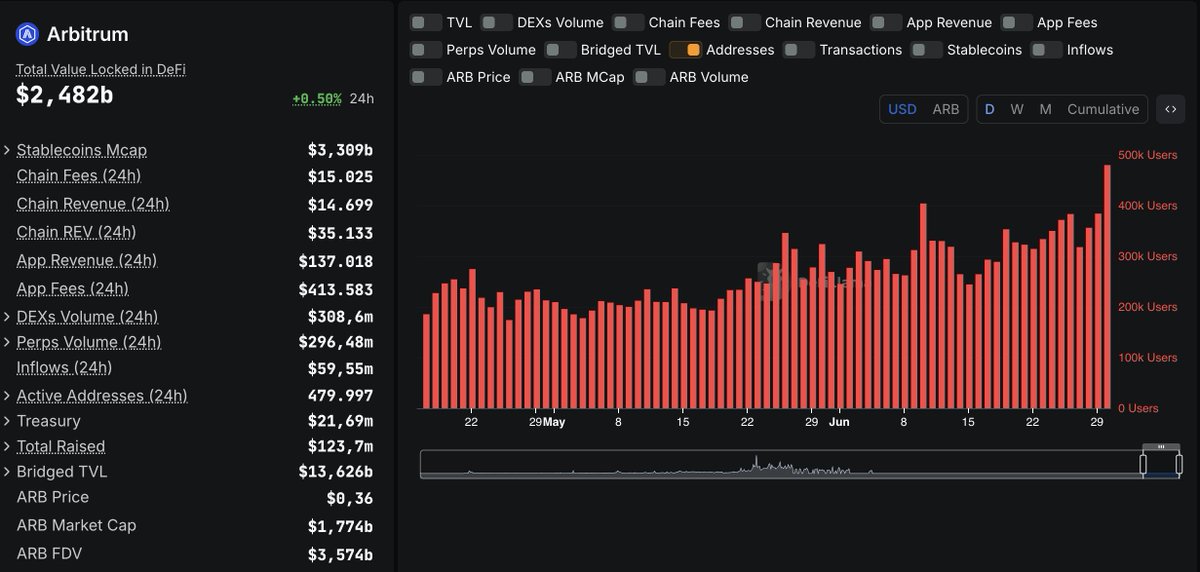Click the Chain REV (24h) label
Screen dimensions: 1200x572
(x=76, y=232)
